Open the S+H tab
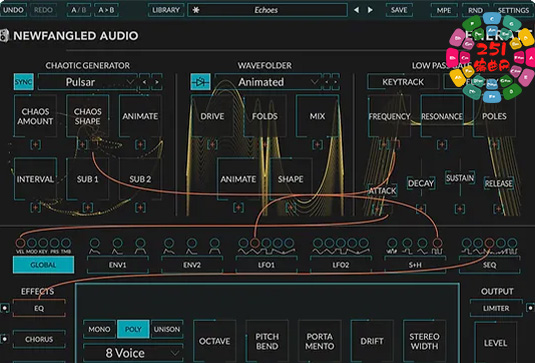This screenshot has height=363, width=535. (x=415, y=265)
